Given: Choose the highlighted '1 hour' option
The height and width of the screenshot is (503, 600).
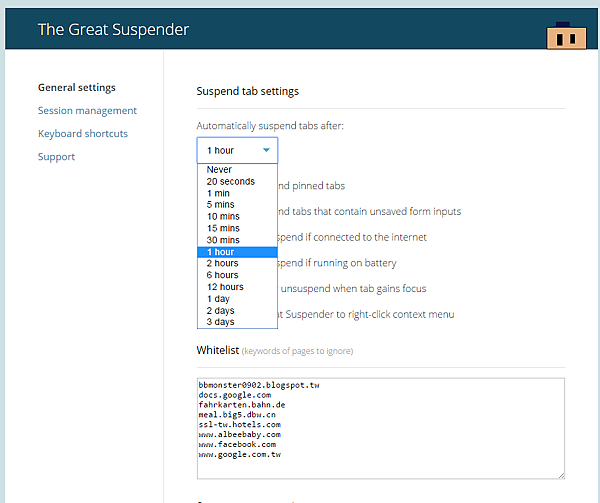Looking at the screenshot, I should [x=221, y=252].
